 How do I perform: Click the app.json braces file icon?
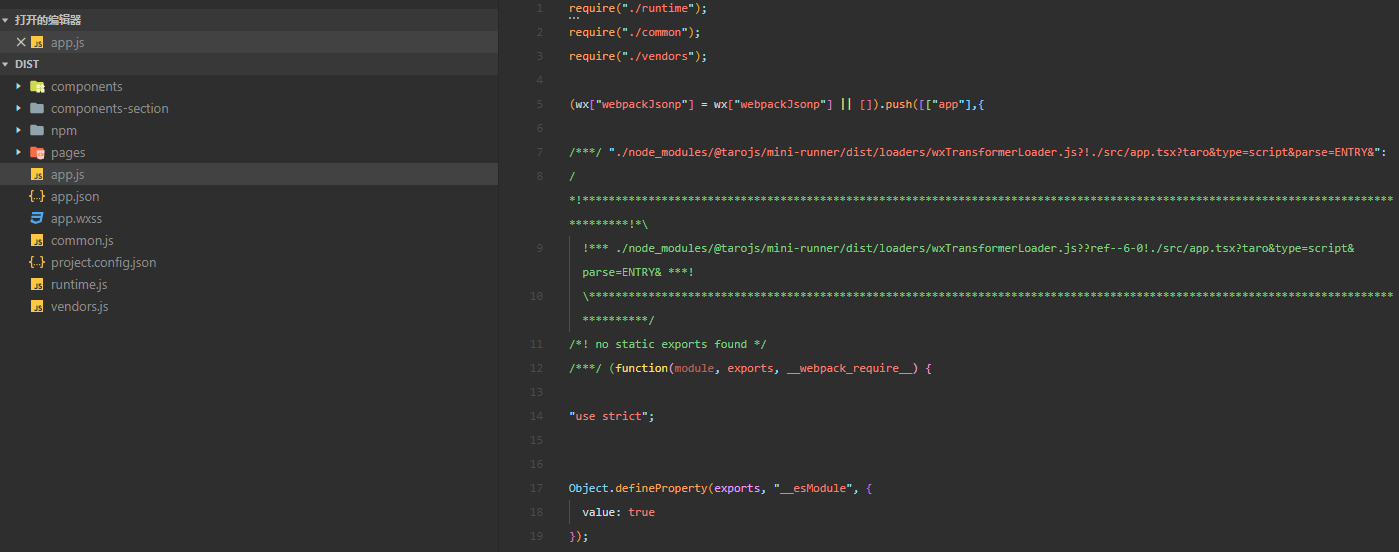pos(37,196)
